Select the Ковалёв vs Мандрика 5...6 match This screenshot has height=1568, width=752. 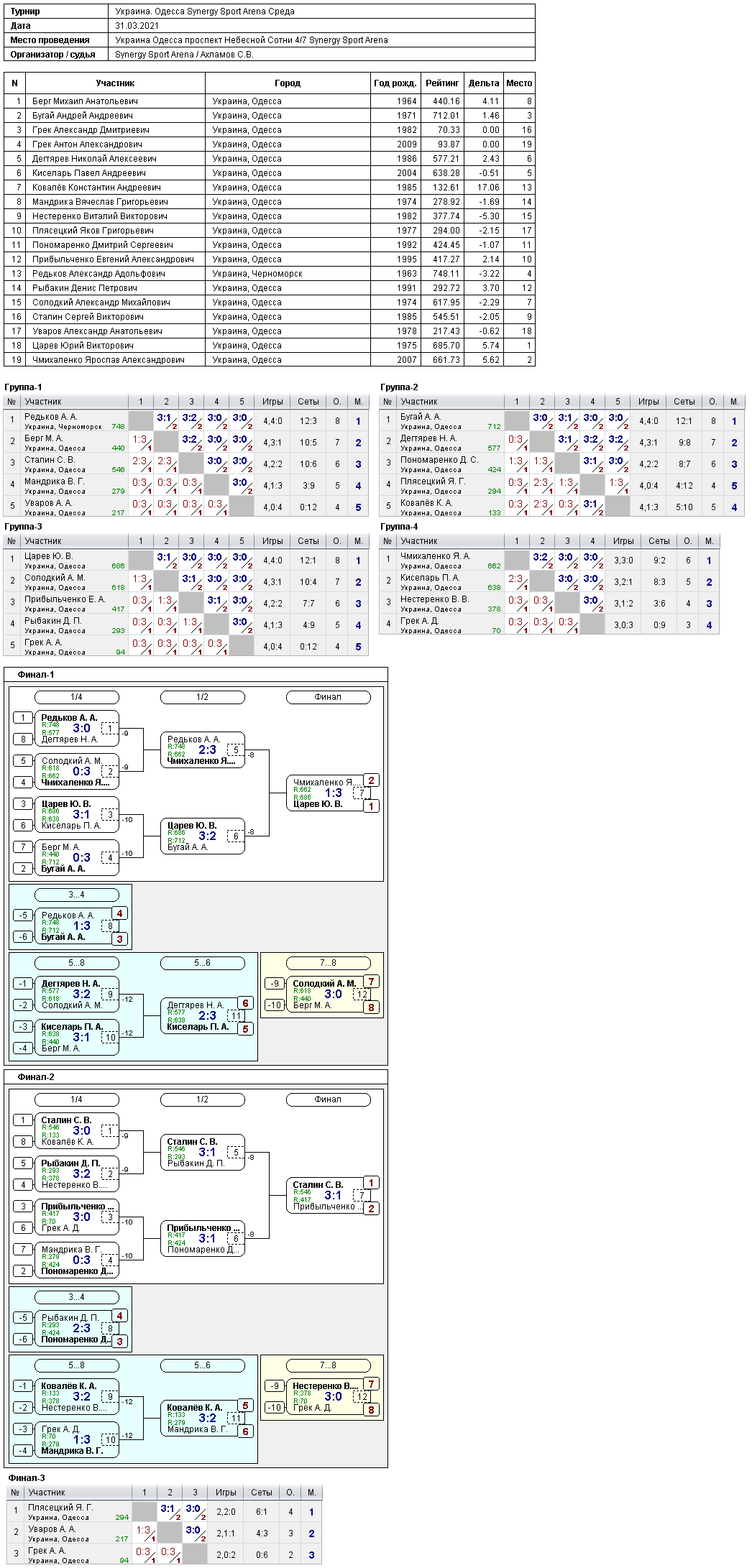(202, 1419)
